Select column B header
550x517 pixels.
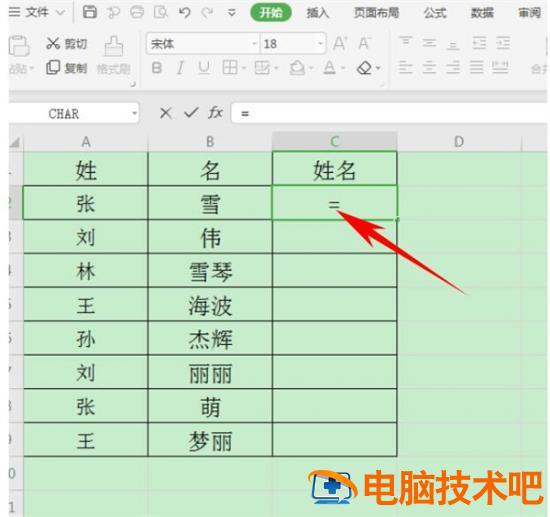[210, 142]
